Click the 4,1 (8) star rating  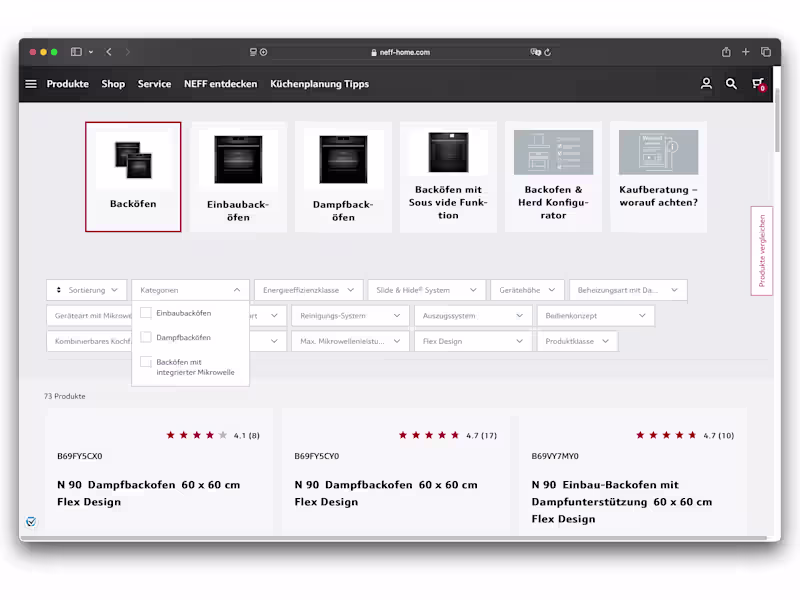click(x=213, y=435)
